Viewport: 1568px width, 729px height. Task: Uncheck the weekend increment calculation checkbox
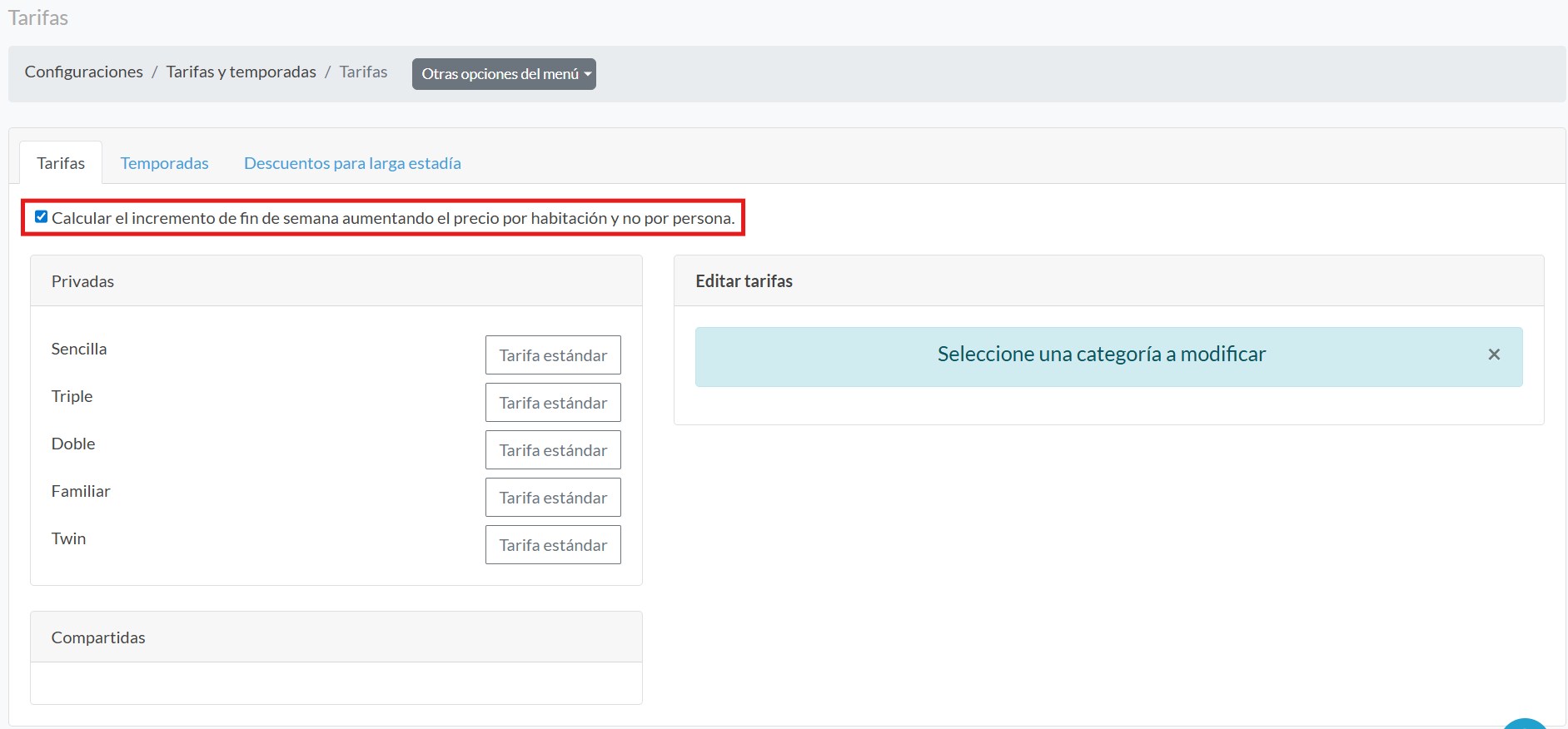(x=41, y=217)
